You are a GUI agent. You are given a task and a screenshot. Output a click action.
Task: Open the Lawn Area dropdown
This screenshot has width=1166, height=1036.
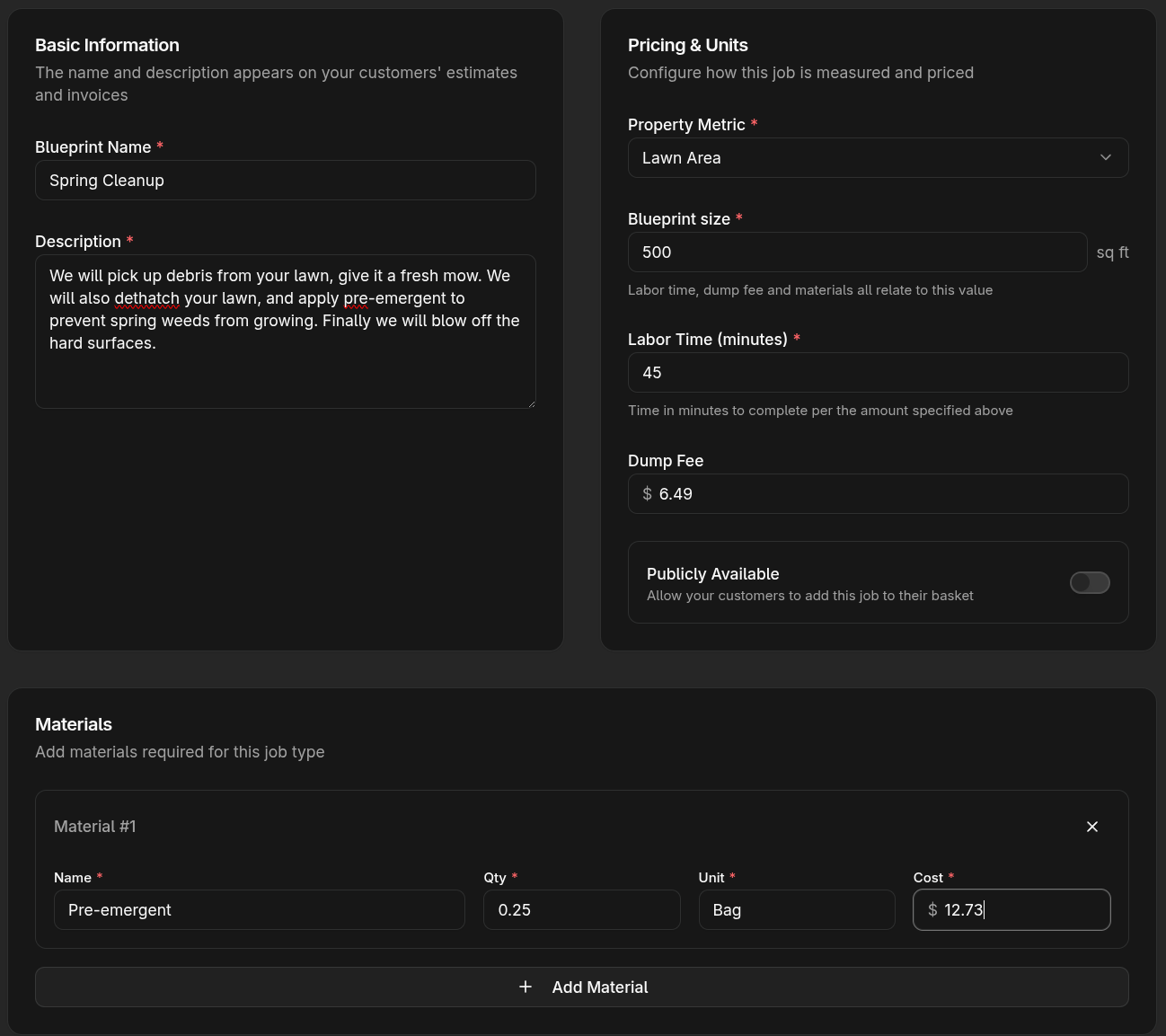tap(862, 158)
